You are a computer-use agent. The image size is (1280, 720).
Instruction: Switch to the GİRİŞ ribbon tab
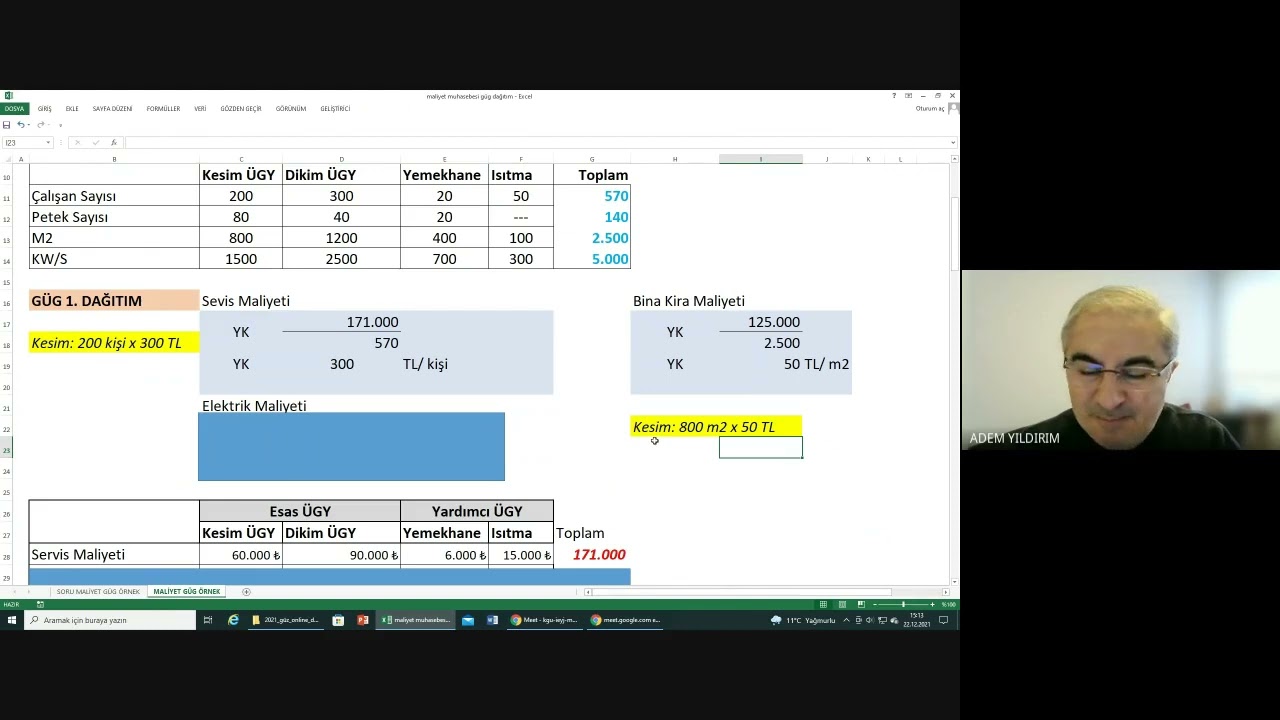[45, 108]
